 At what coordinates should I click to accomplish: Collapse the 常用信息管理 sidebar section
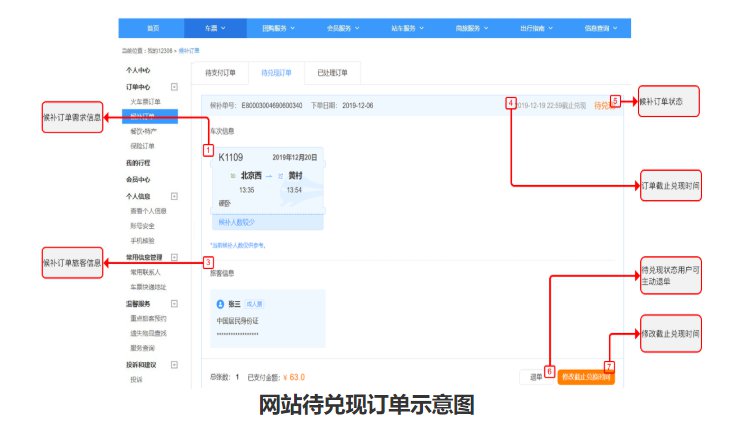pyautogui.click(x=175, y=257)
